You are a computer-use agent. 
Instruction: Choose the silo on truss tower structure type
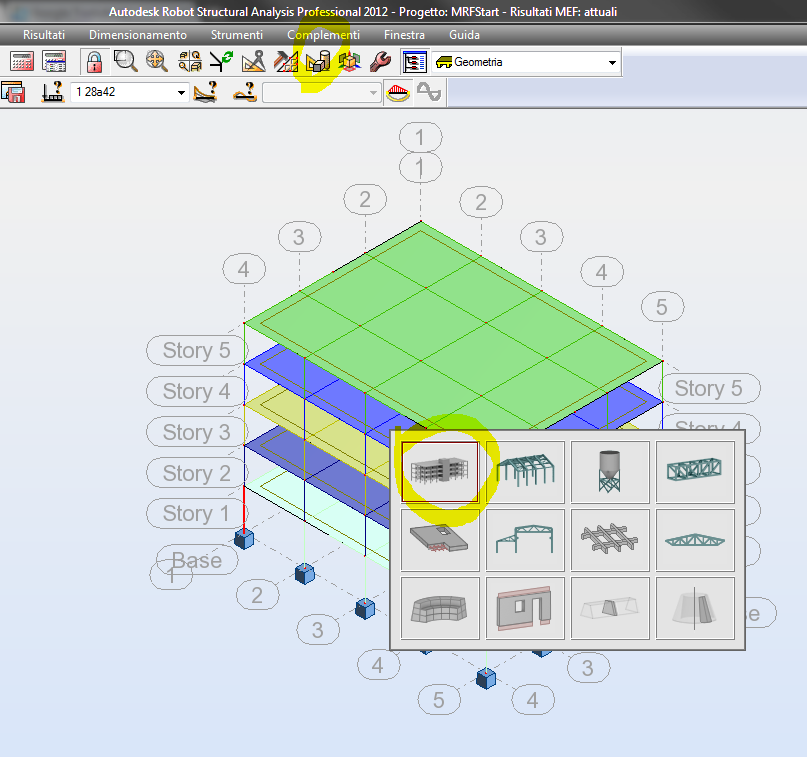pos(610,472)
